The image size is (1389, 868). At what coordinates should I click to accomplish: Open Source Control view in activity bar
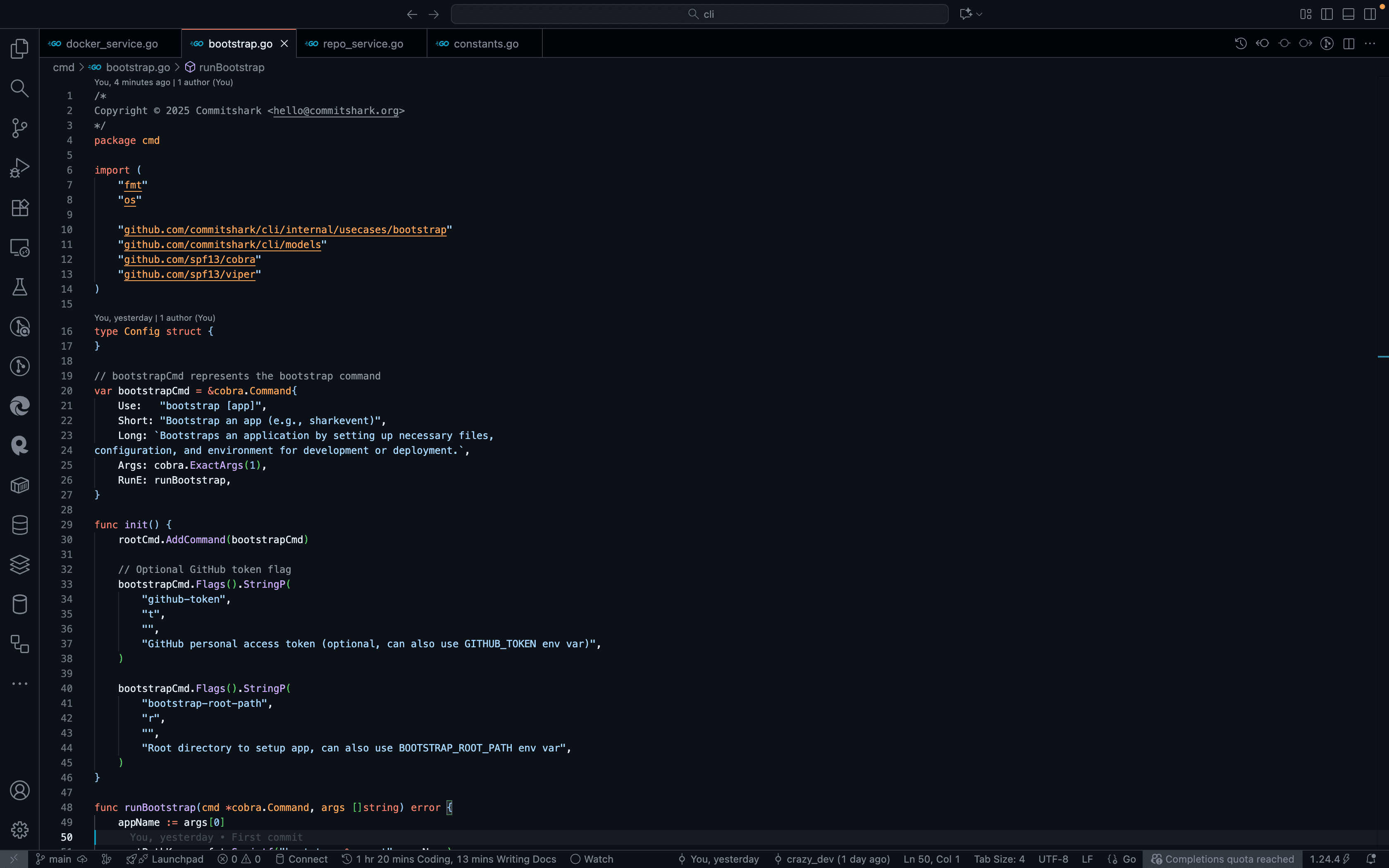point(19,128)
